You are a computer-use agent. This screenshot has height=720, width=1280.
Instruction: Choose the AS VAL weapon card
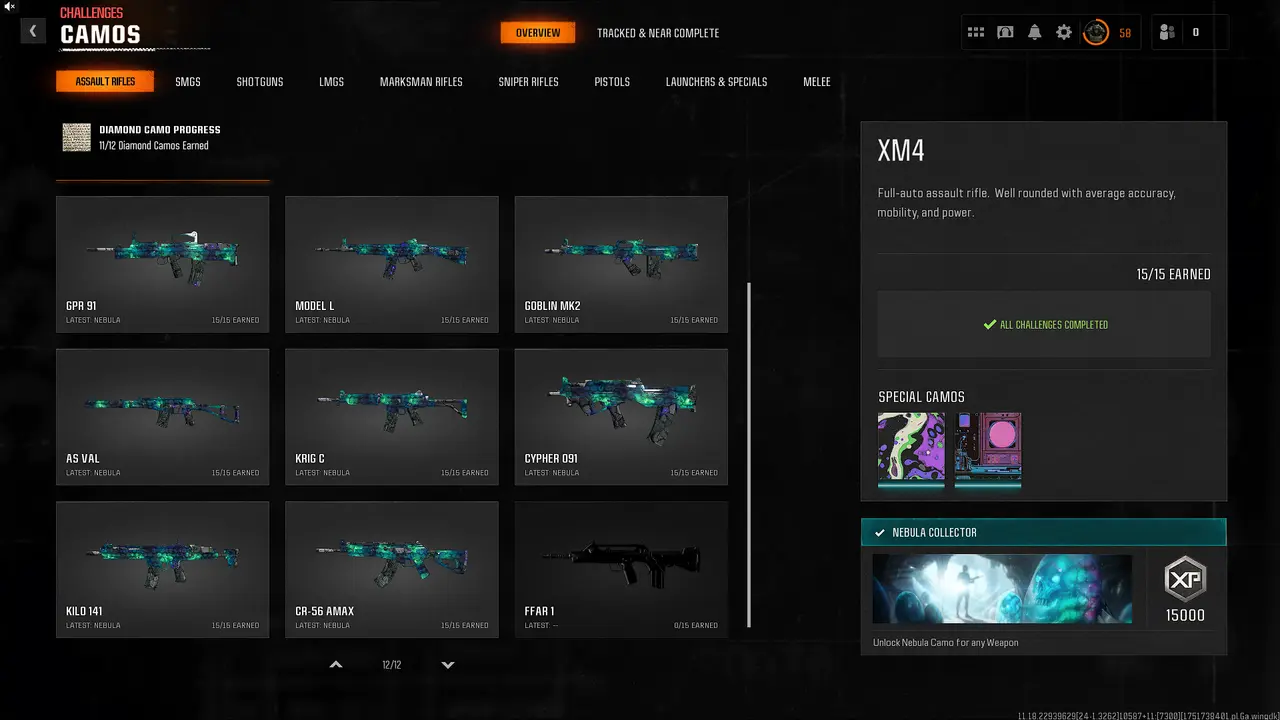[163, 417]
